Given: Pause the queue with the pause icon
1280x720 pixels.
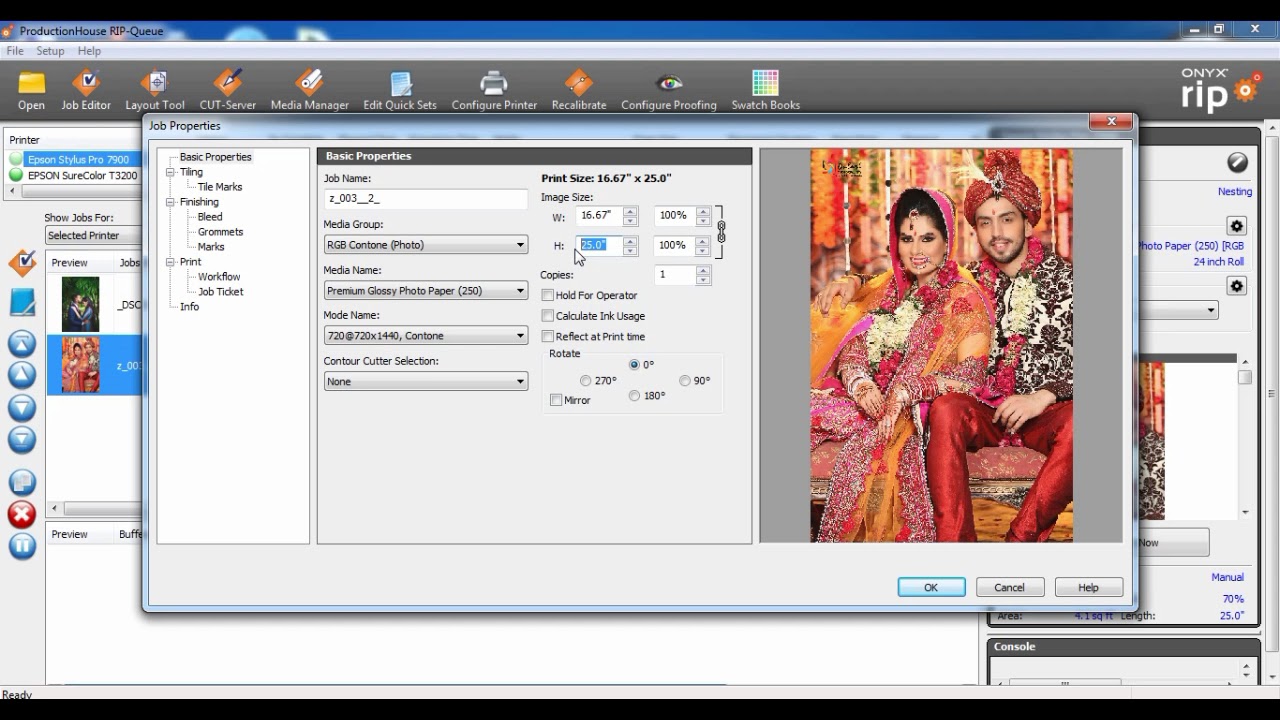Looking at the screenshot, I should coord(22,546).
